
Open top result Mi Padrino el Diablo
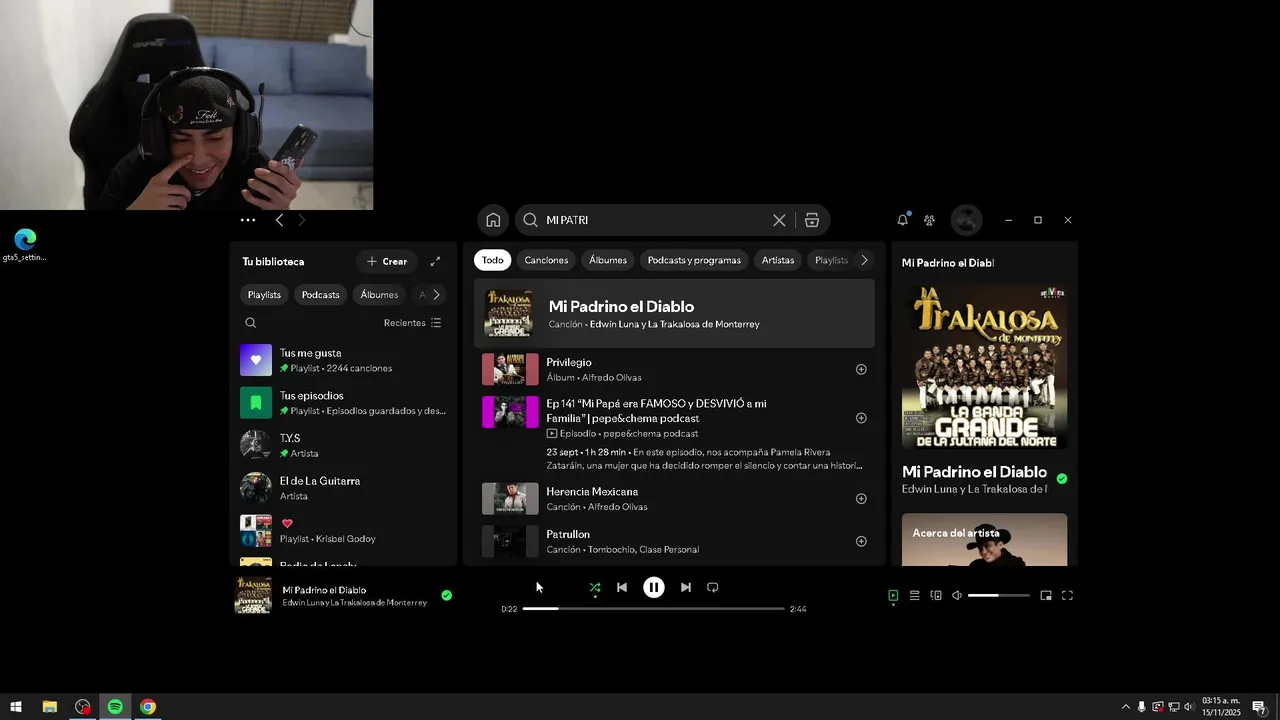click(x=674, y=313)
